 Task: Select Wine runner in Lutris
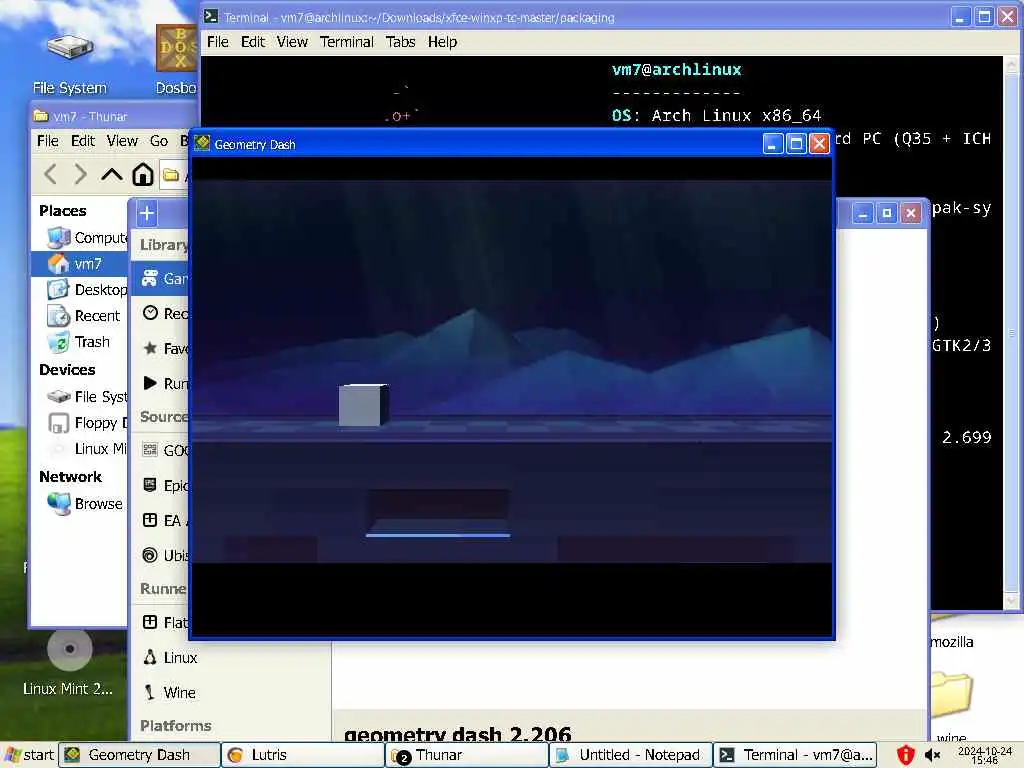click(x=169, y=692)
